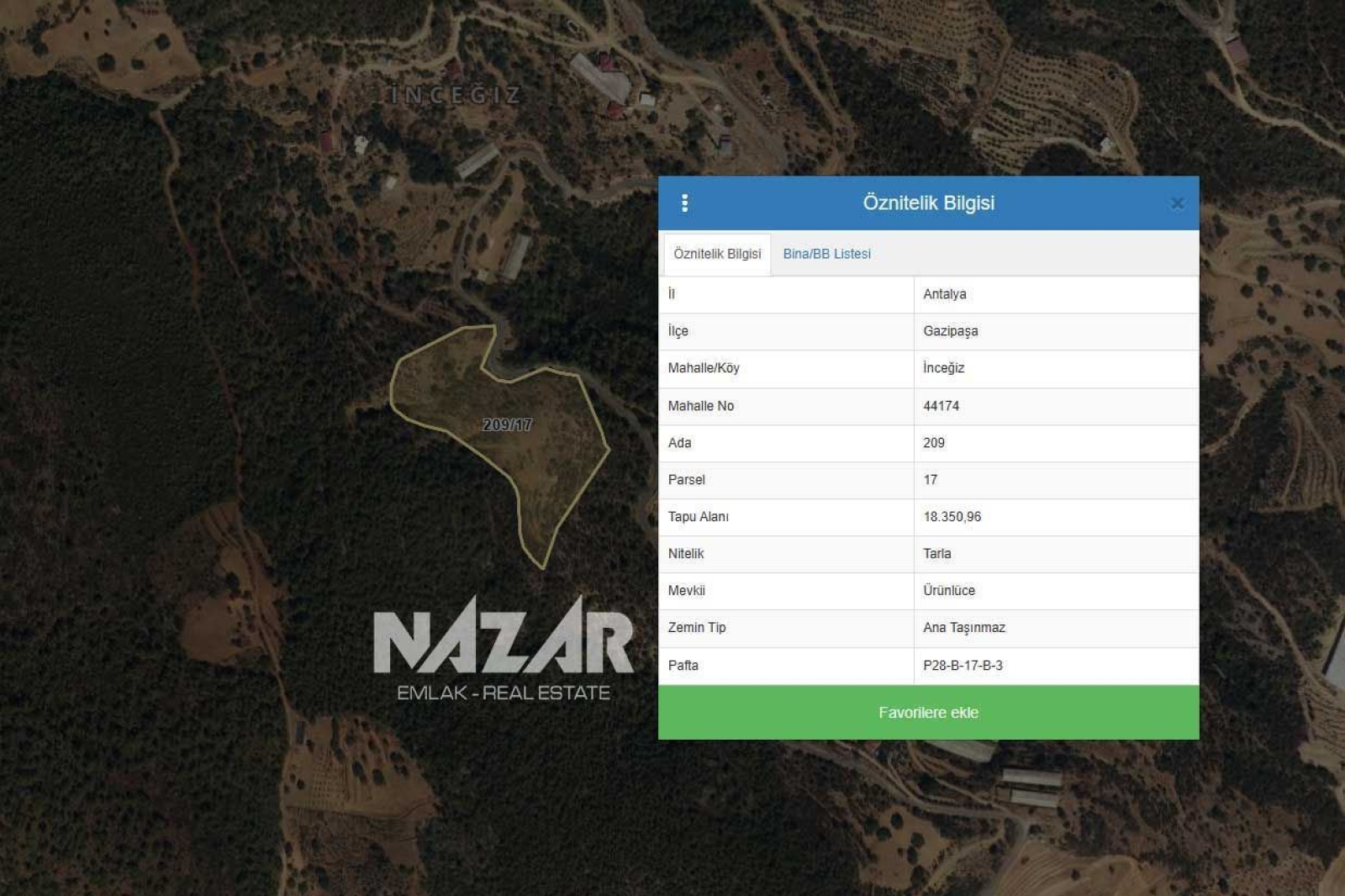Select the Öznitelik Bilgisi tab
Screen dimensions: 1345x896
click(x=717, y=254)
